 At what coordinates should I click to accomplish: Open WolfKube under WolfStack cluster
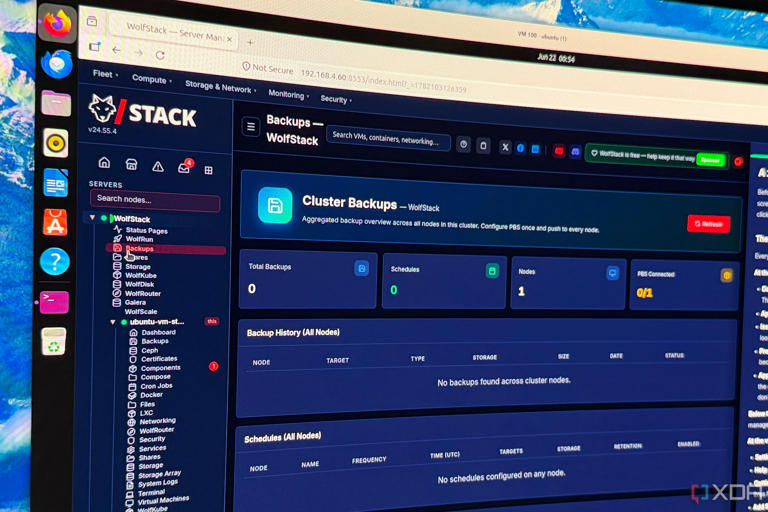[x=140, y=275]
